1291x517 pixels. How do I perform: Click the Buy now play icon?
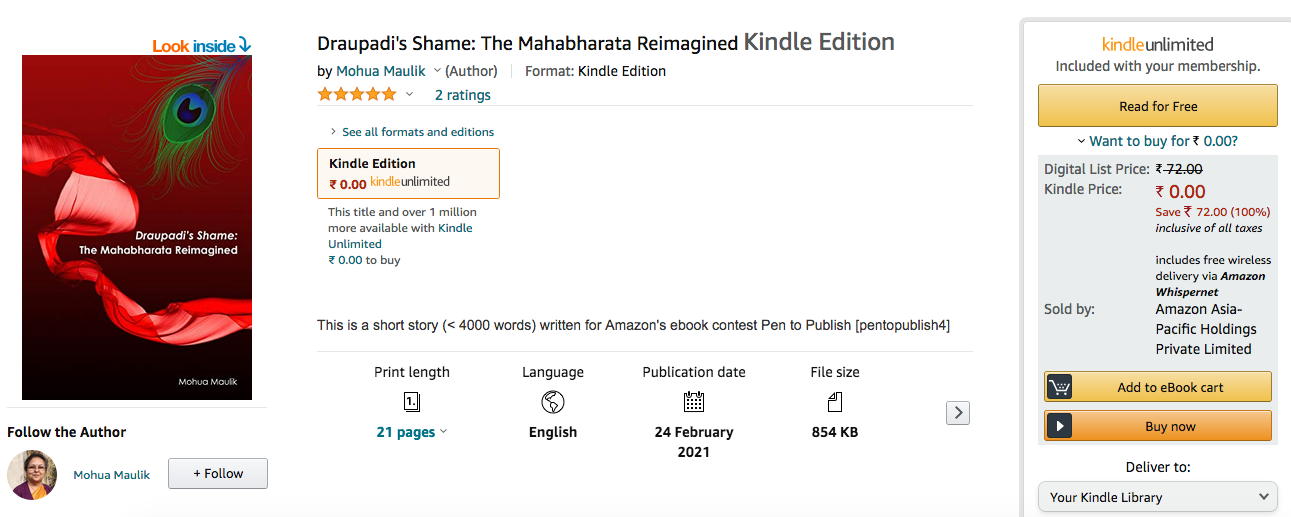point(1059,426)
